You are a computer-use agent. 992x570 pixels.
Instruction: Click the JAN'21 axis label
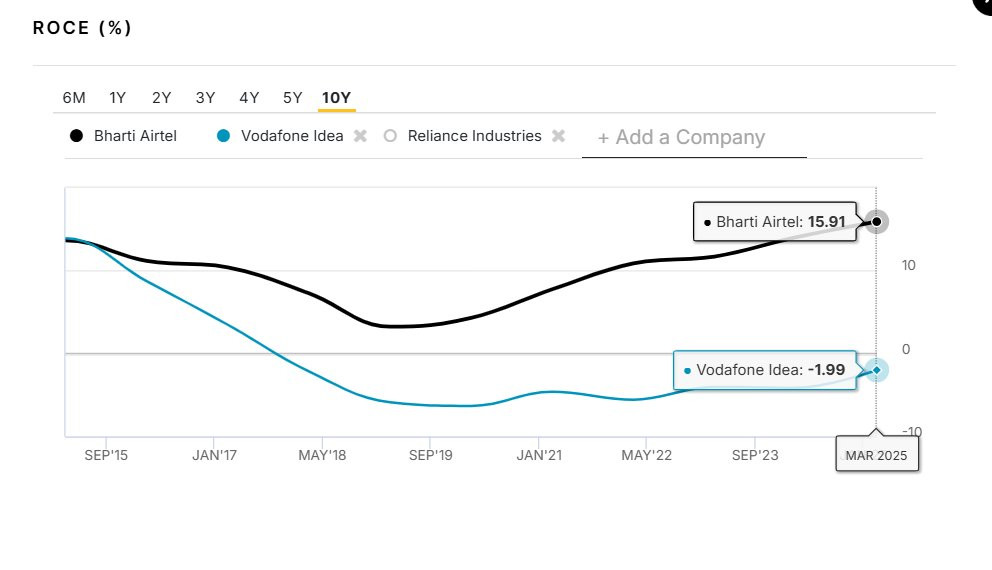539,455
